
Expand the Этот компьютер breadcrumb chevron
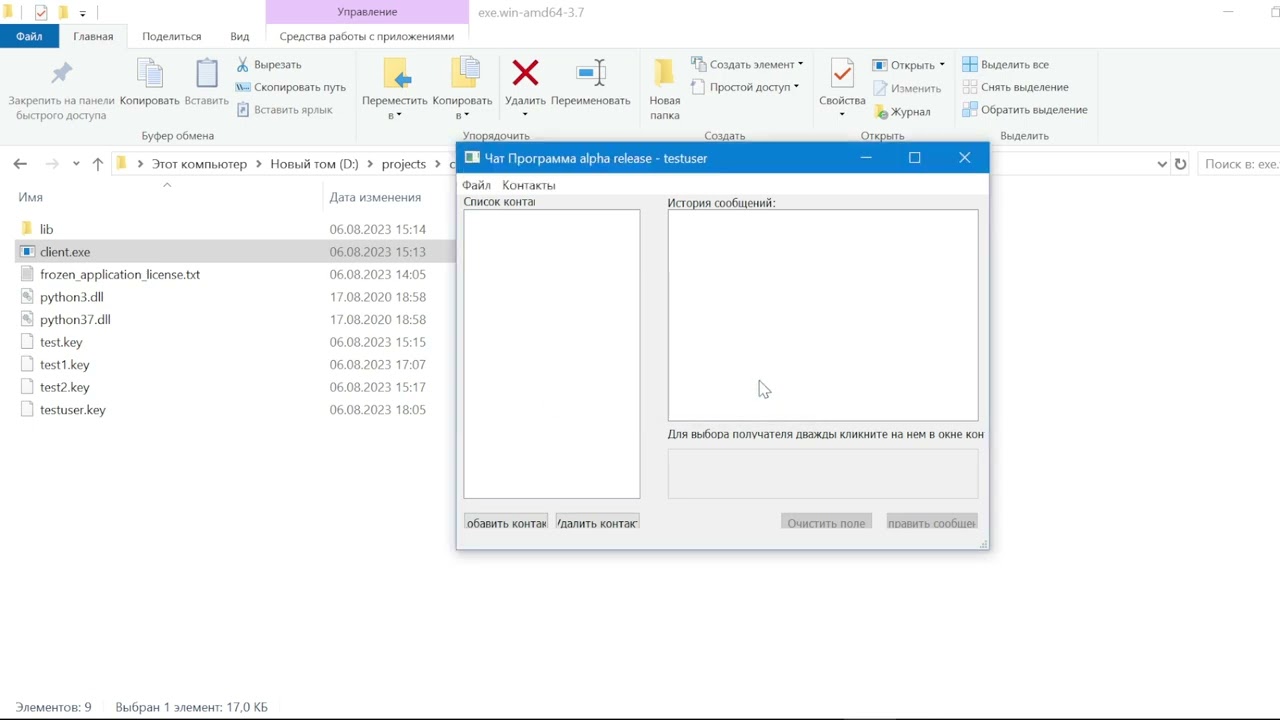pos(259,164)
